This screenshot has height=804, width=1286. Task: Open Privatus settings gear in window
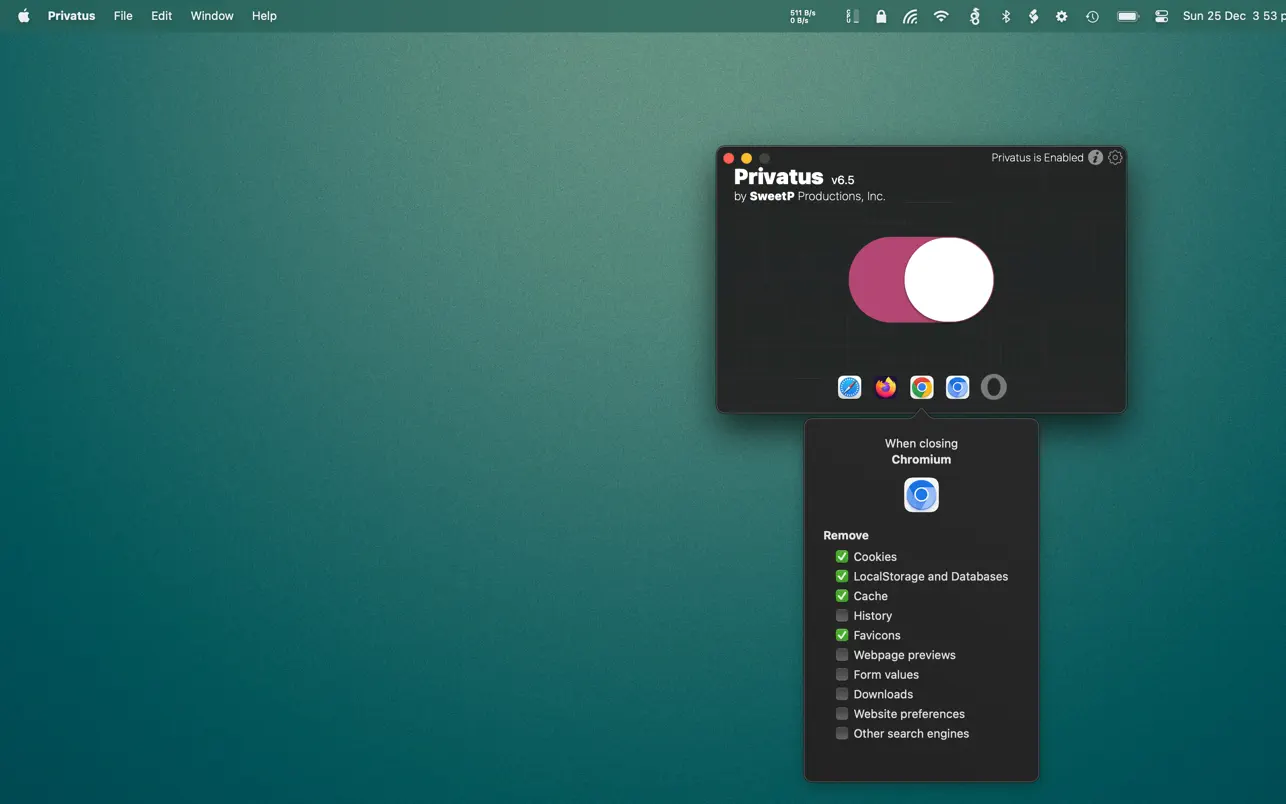(1115, 158)
